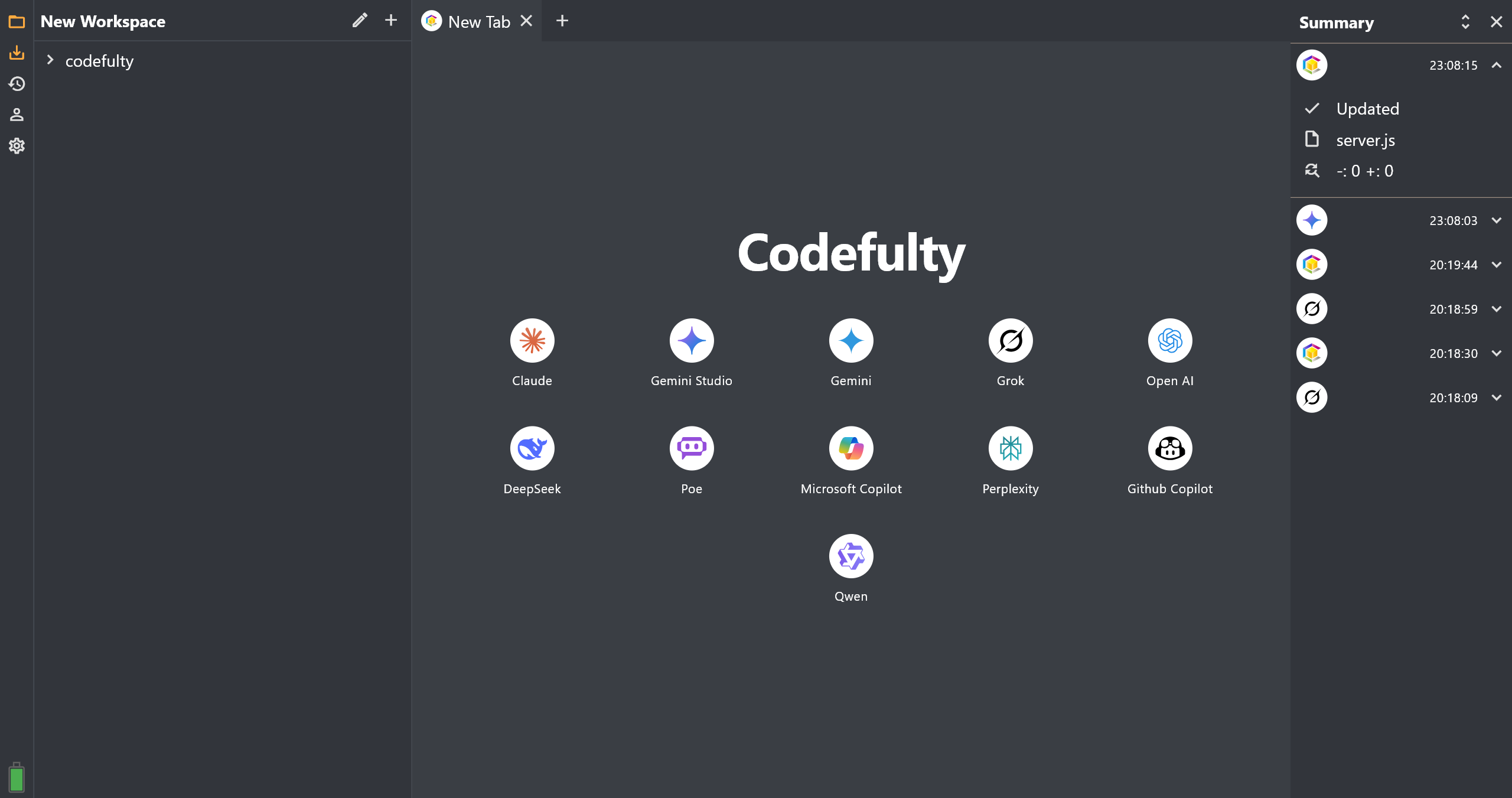Screen dimensions: 1512x798
Task: Expand the codefulty folder tree
Action: [x=50, y=60]
